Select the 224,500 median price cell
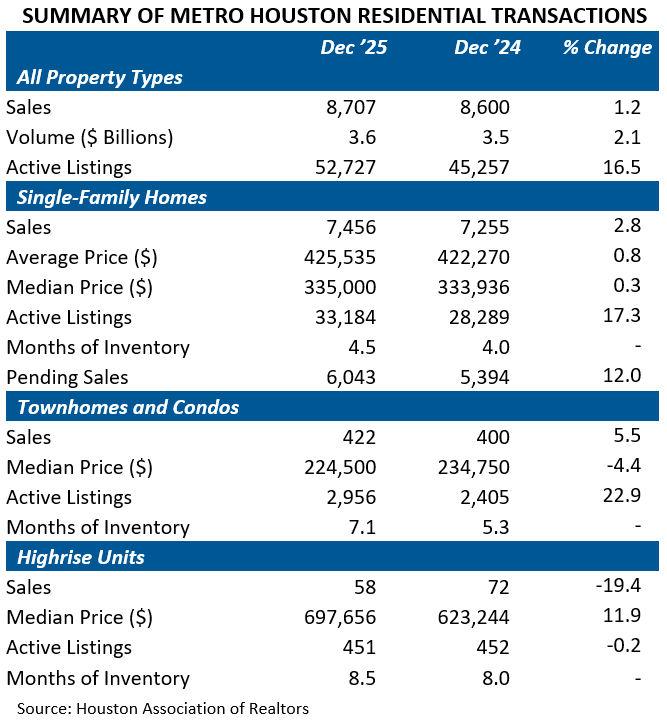 [x=341, y=467]
